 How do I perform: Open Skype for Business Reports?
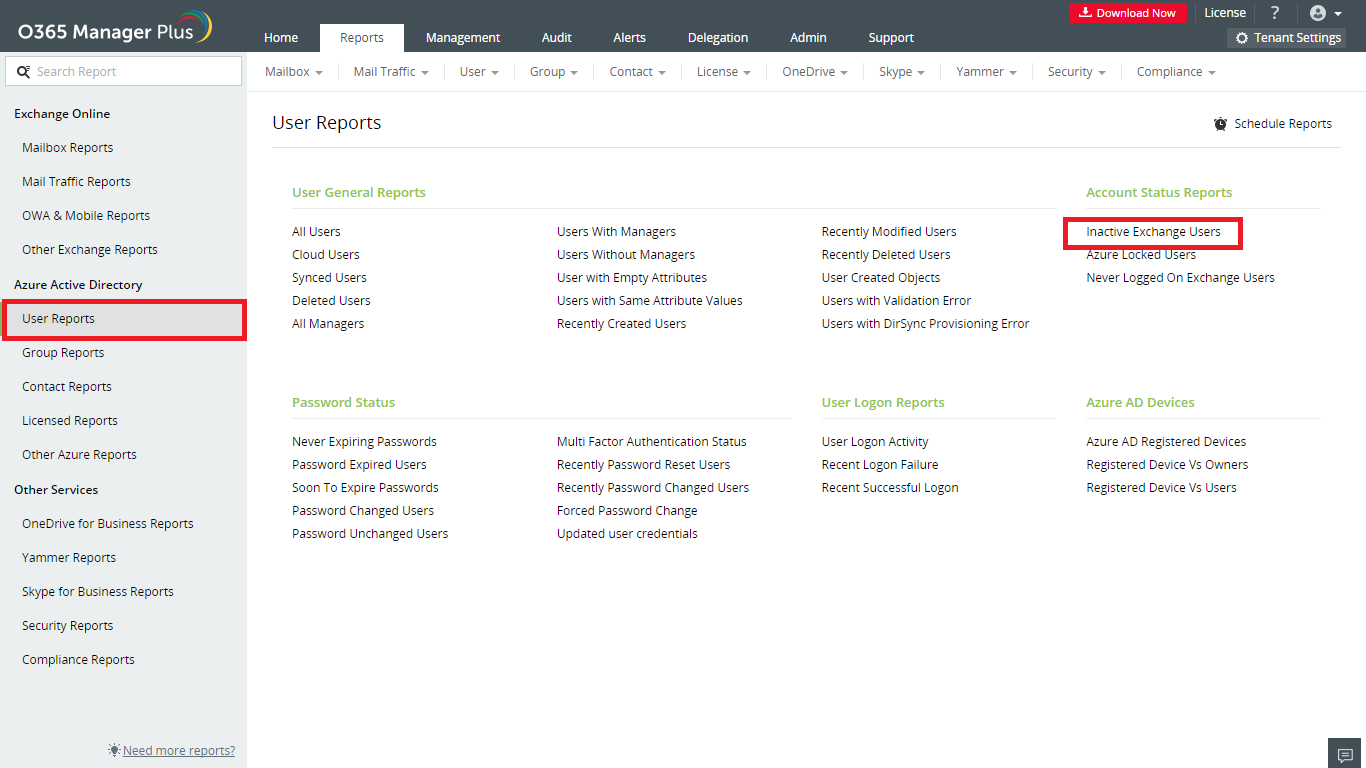tap(98, 592)
